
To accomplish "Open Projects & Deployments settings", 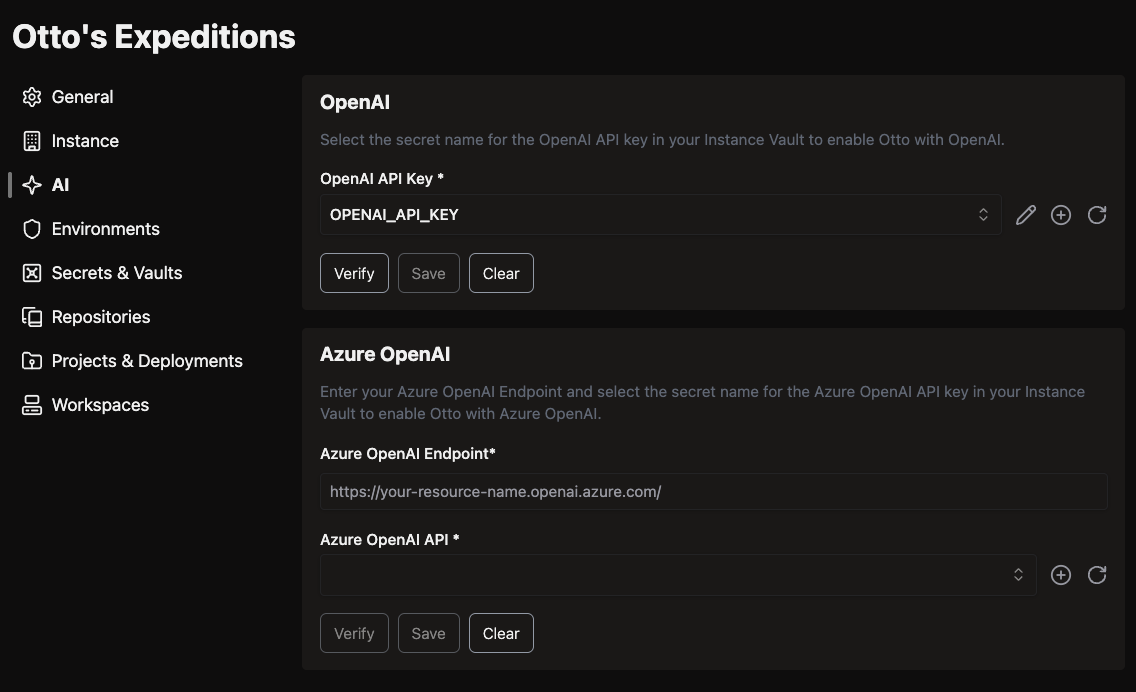I will point(147,361).
